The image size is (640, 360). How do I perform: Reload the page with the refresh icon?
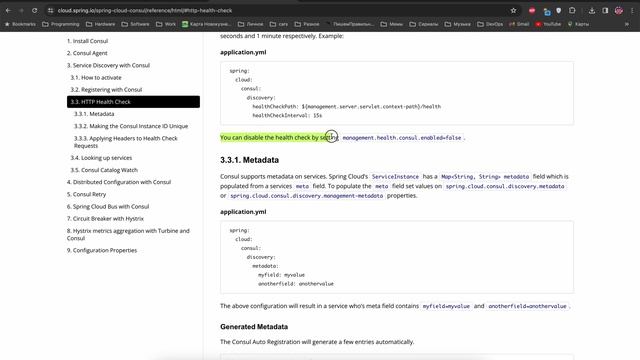35,11
